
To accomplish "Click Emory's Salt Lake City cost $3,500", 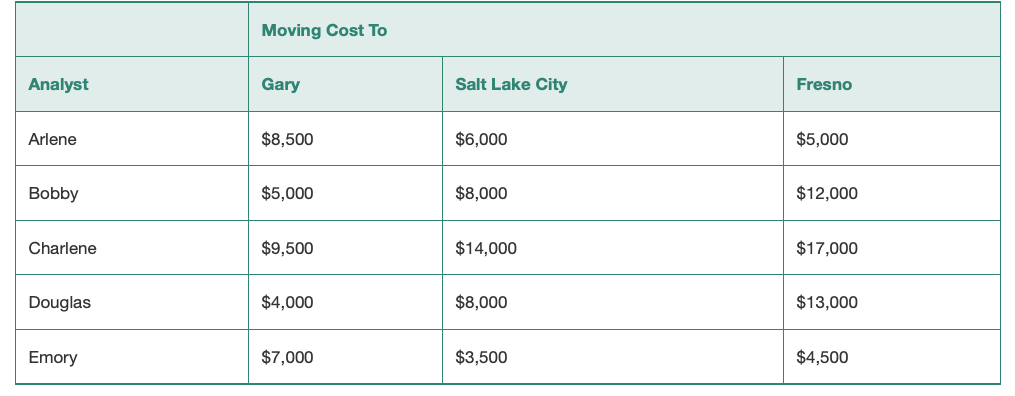I will (x=482, y=357).
